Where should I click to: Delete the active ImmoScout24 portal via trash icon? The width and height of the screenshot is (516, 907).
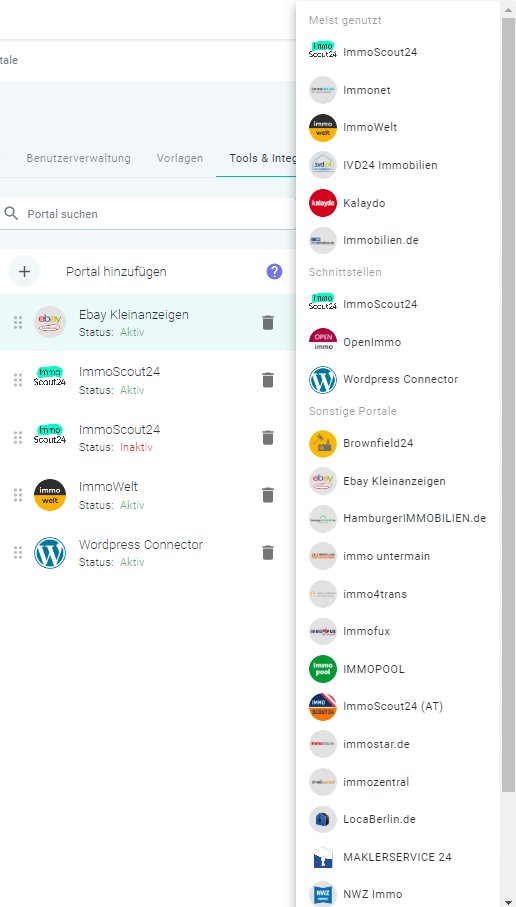click(x=267, y=380)
